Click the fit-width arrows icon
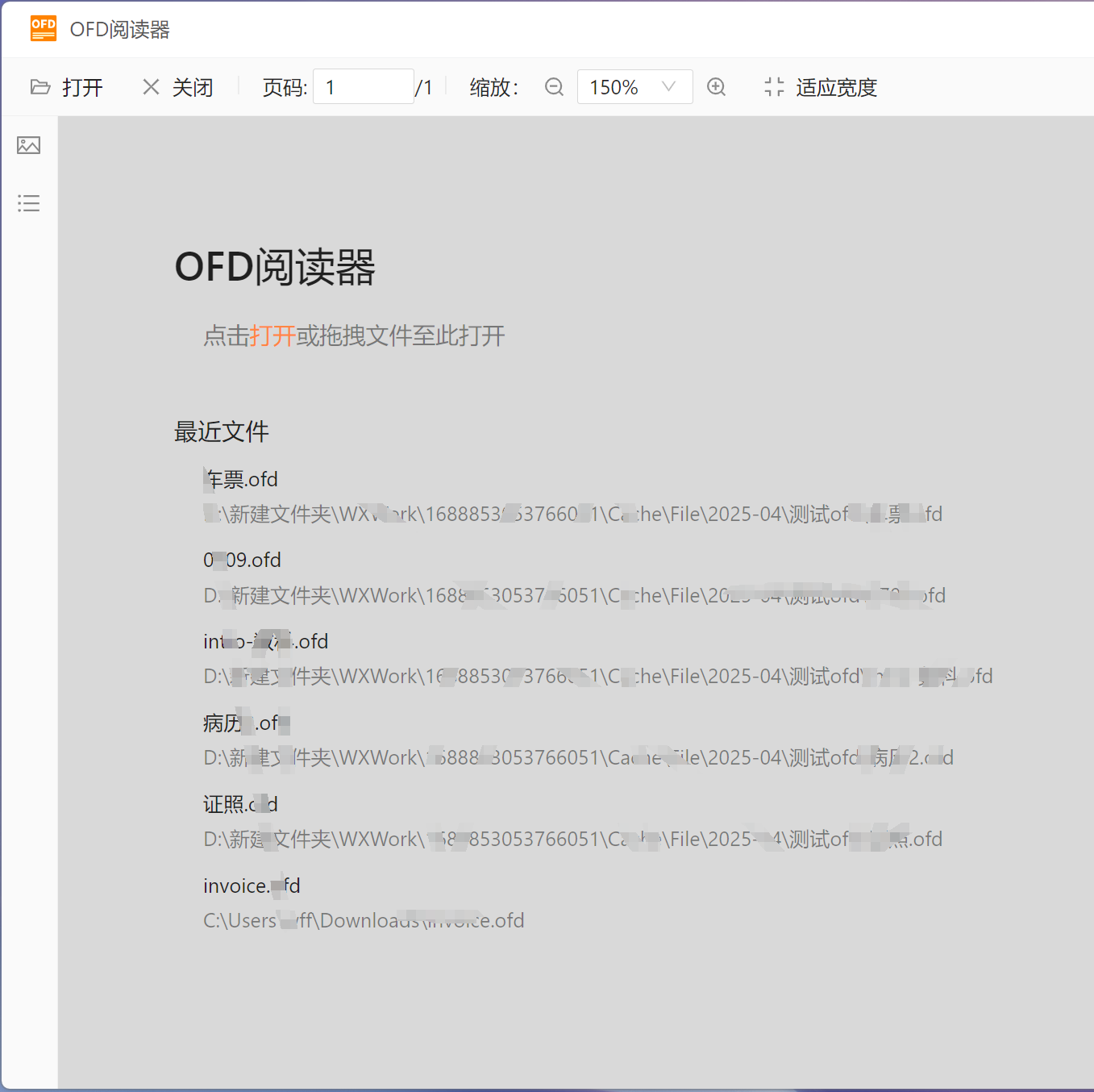 pos(773,86)
